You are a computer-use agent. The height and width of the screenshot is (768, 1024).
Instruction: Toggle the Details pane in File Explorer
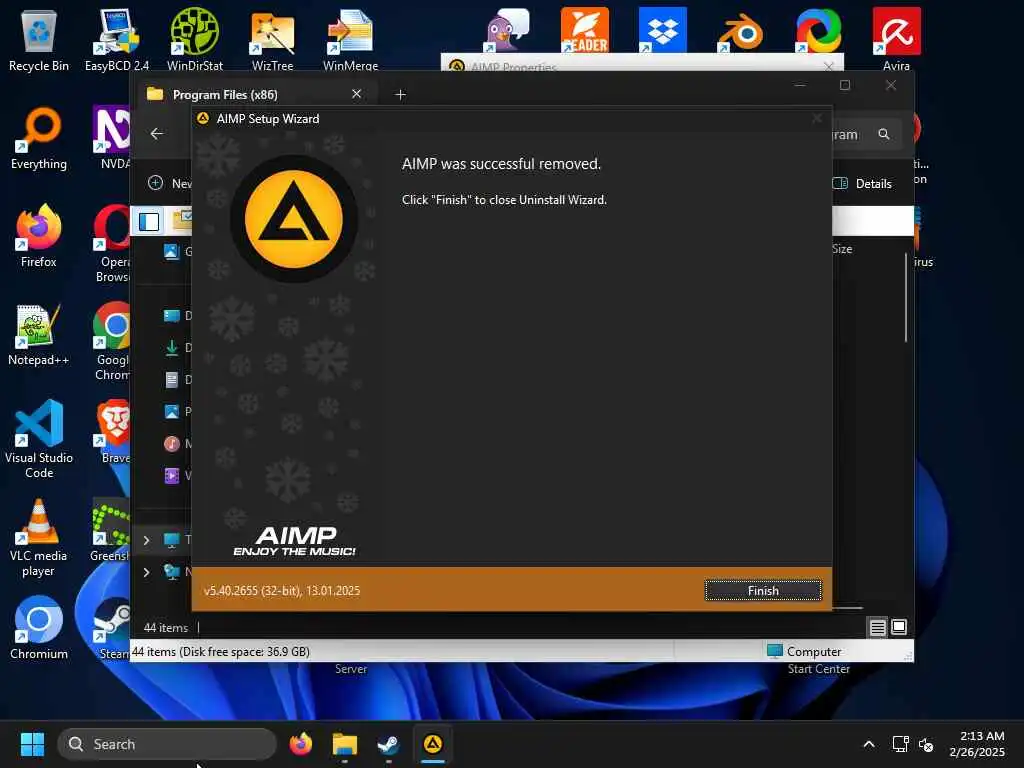pyautogui.click(x=862, y=184)
